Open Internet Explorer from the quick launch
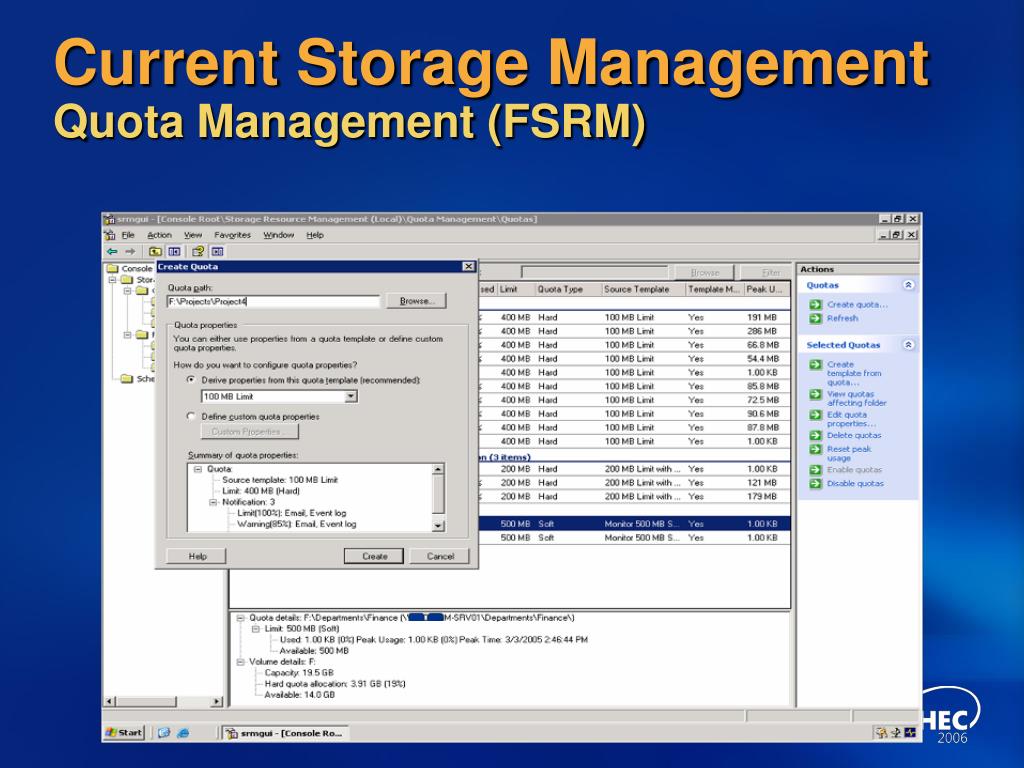The image size is (1024, 768). pyautogui.click(x=184, y=733)
